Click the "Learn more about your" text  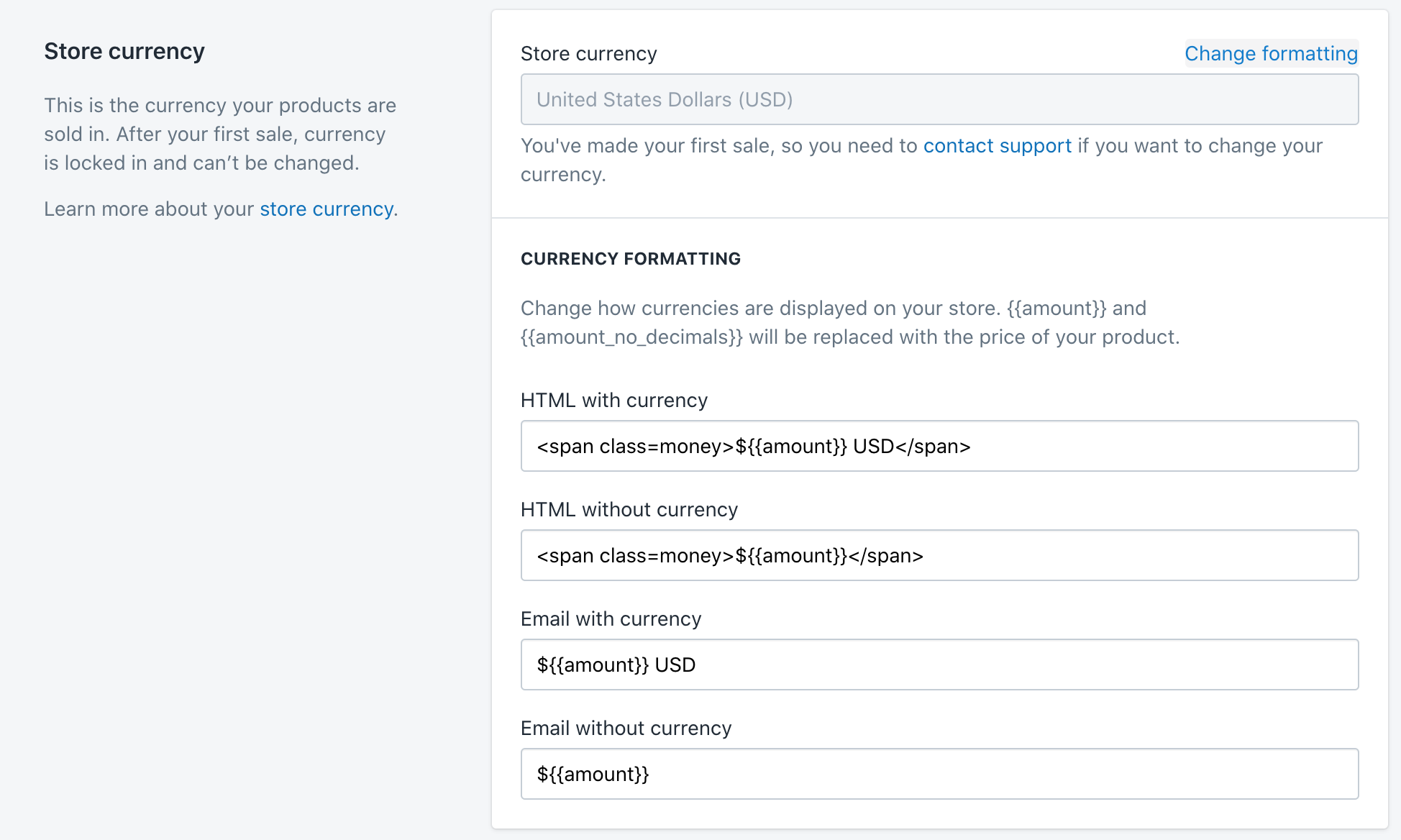tap(149, 209)
